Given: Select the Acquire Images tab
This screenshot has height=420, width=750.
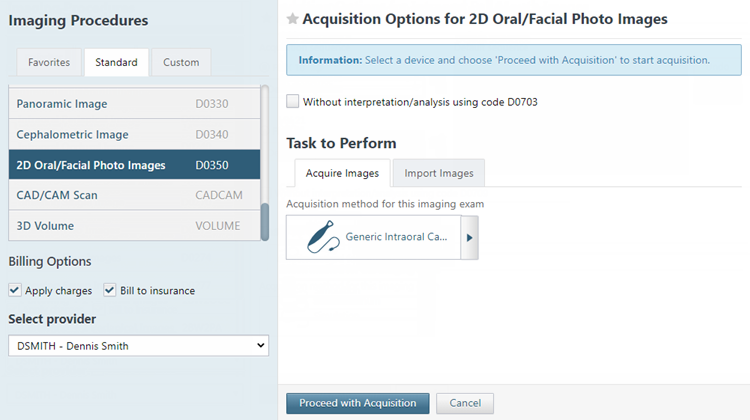Looking at the screenshot, I should point(341,173).
